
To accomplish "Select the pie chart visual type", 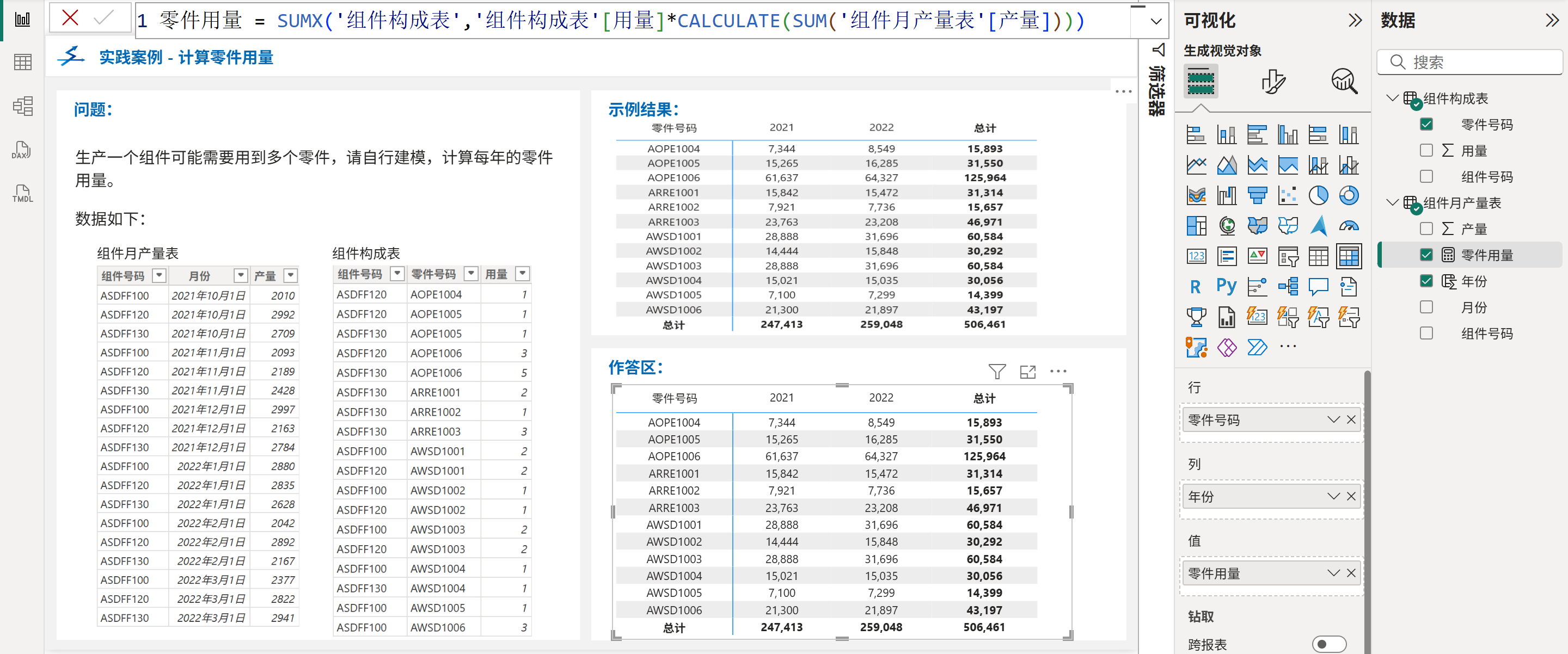I will click(x=1318, y=195).
